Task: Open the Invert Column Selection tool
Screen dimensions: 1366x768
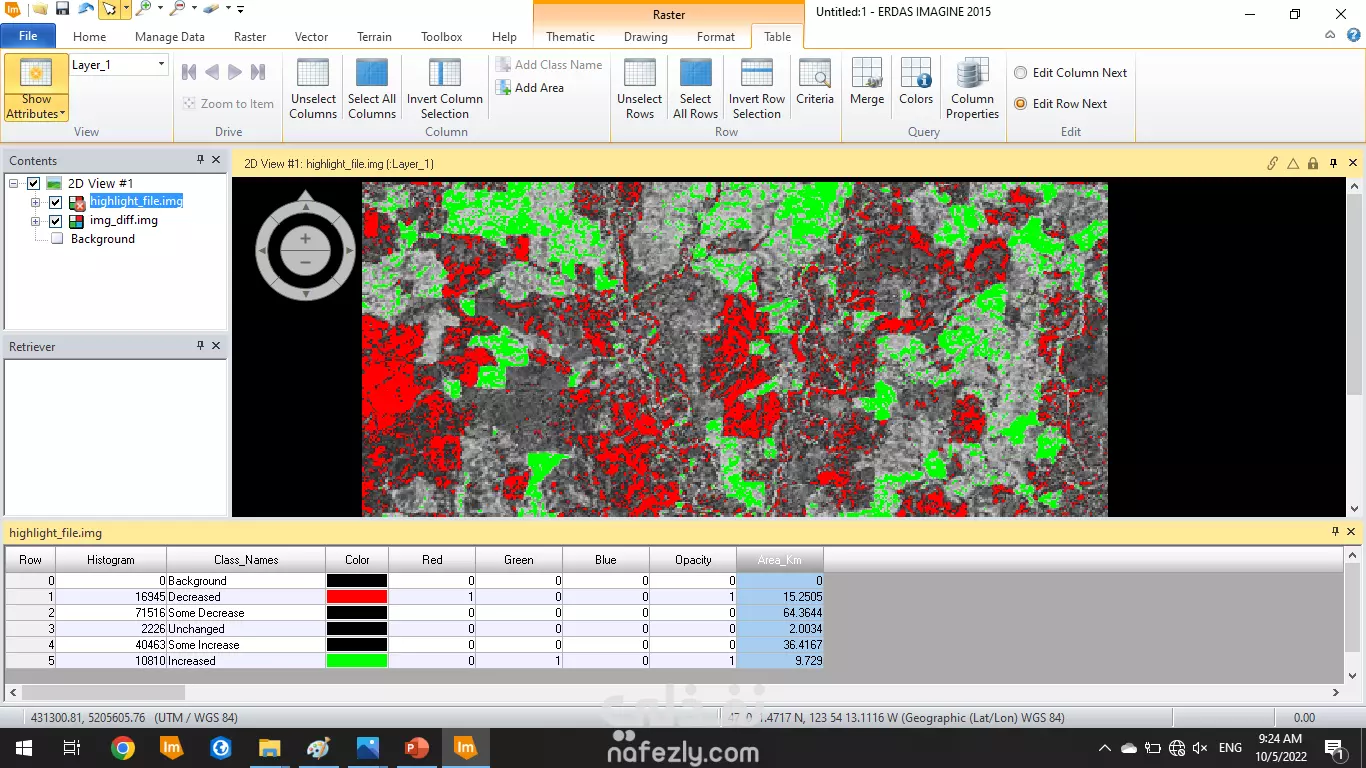Action: click(x=444, y=88)
